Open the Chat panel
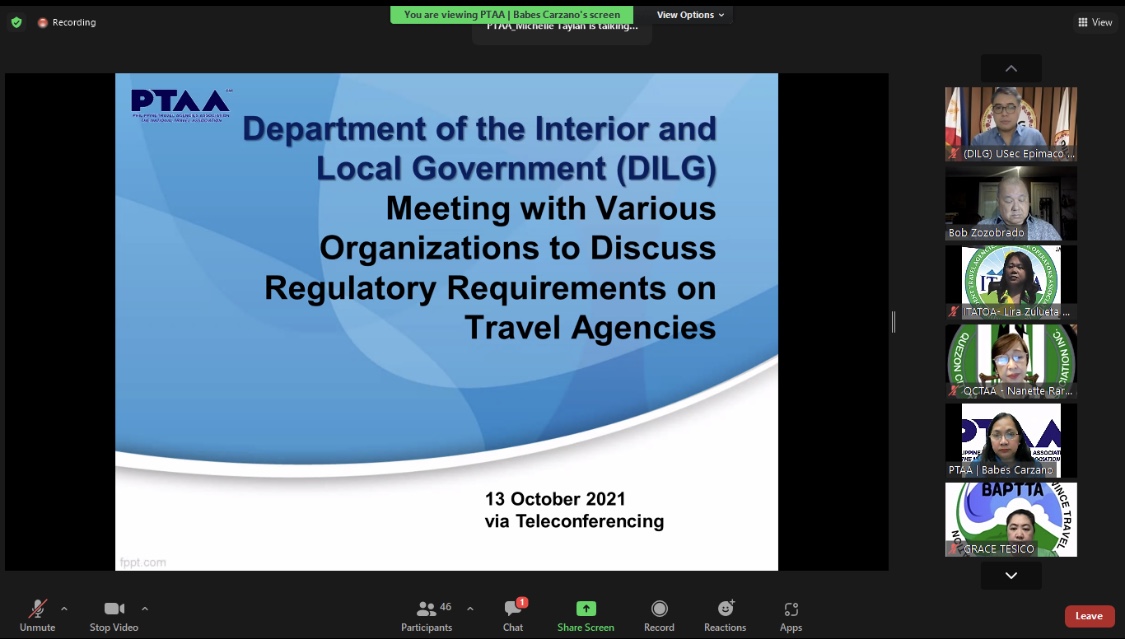This screenshot has width=1125, height=639. pyautogui.click(x=513, y=615)
